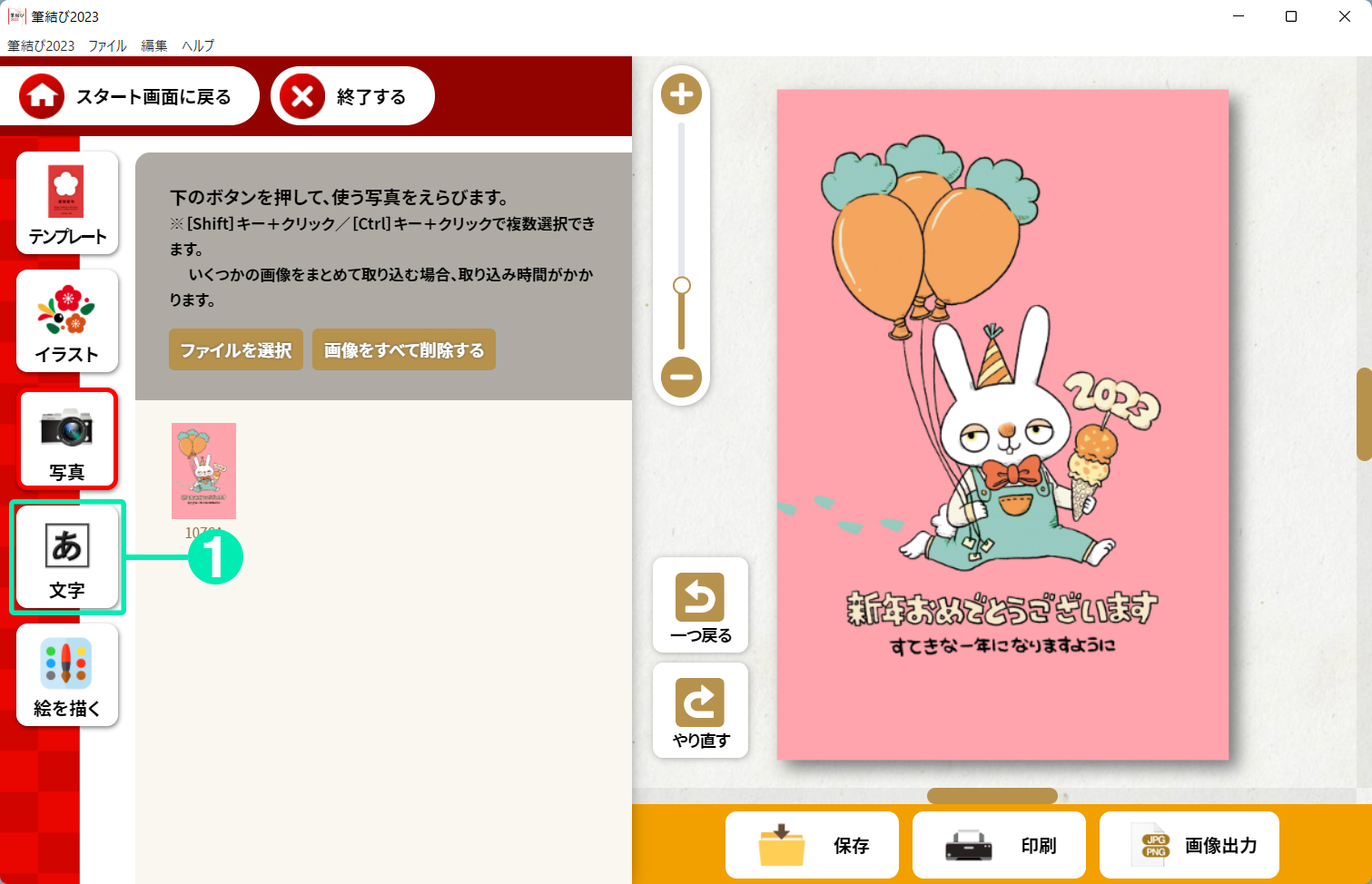
Task: Zoom in with the plus button
Action: click(x=681, y=94)
